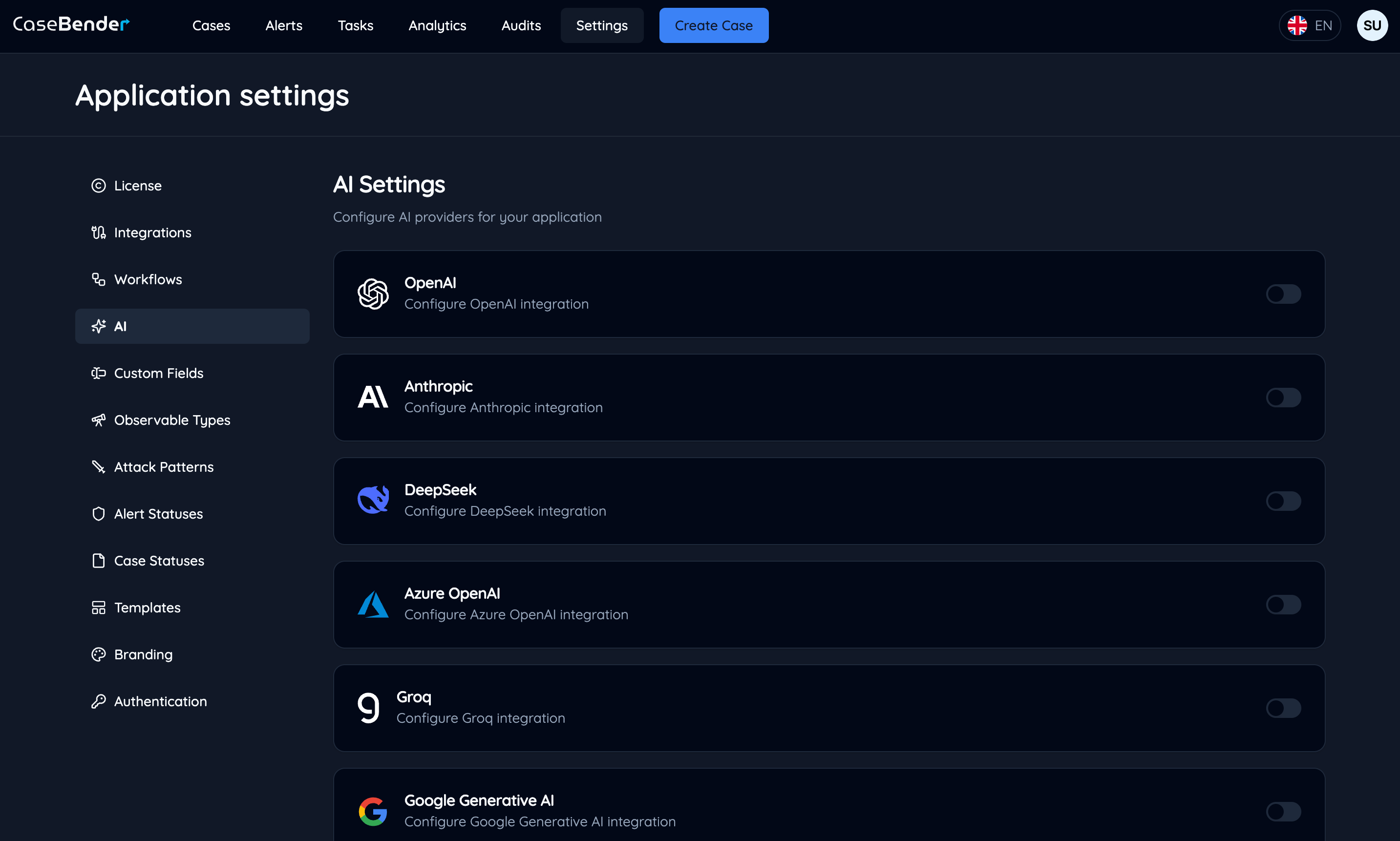Click the Azure OpenAI logo
1400x841 pixels.
[374, 604]
